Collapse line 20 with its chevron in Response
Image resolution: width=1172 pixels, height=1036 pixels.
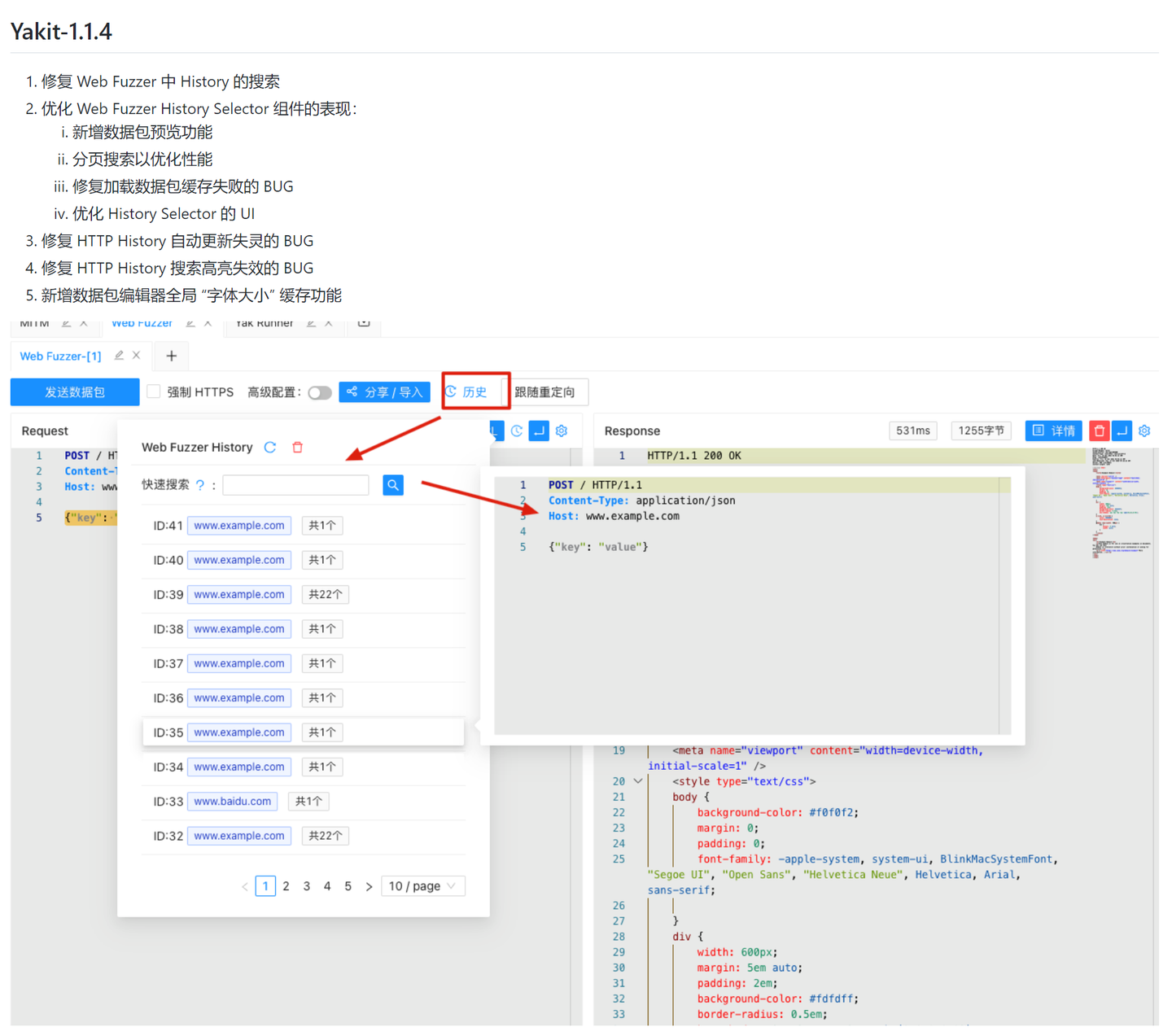click(x=637, y=780)
